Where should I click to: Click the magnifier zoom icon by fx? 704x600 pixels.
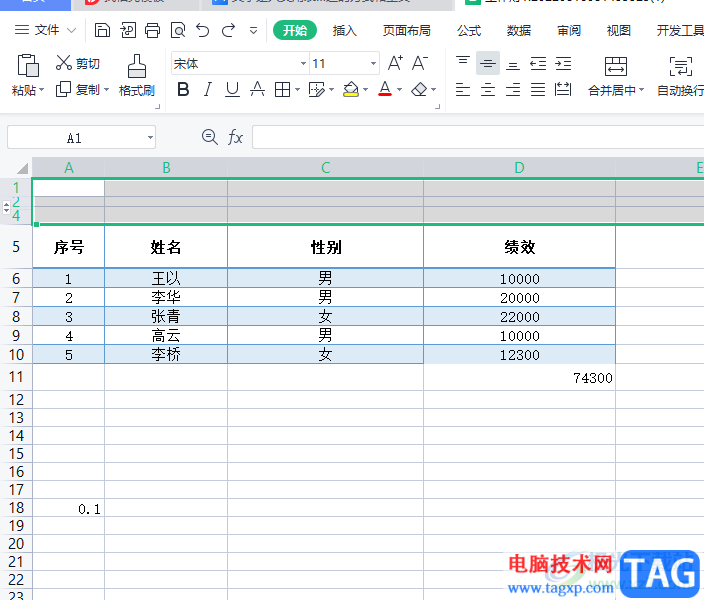click(x=210, y=137)
